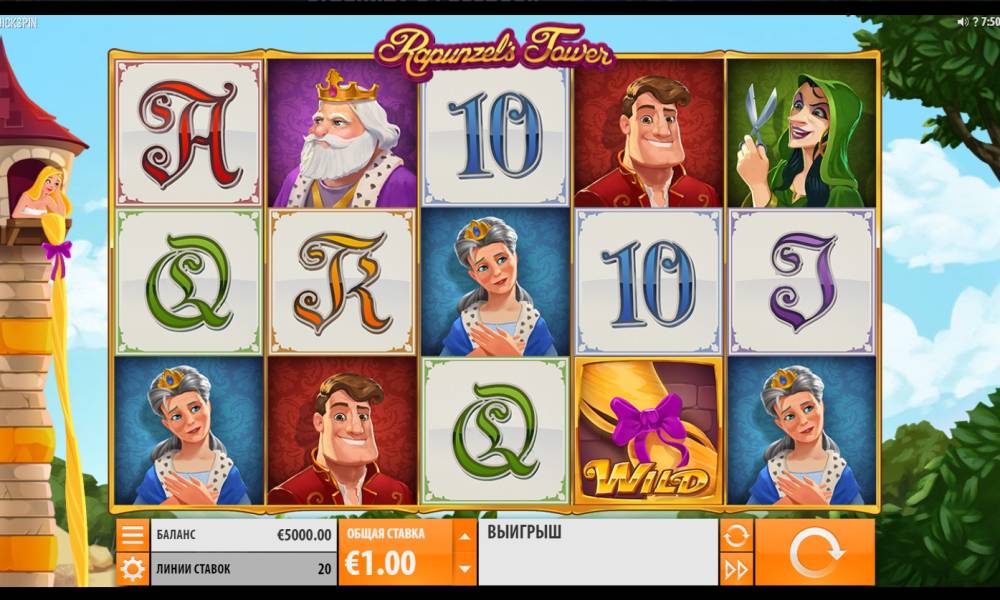Select the purple J card symbol
This screenshot has height=600, width=1000.
click(802, 282)
